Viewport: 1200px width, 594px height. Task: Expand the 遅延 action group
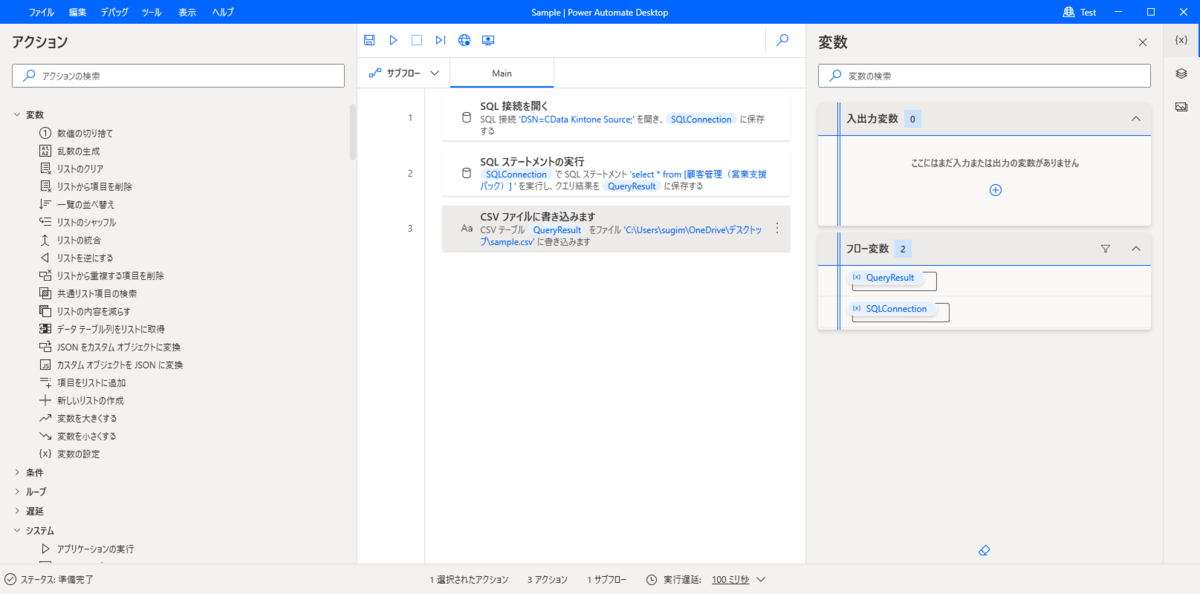click(x=17, y=511)
